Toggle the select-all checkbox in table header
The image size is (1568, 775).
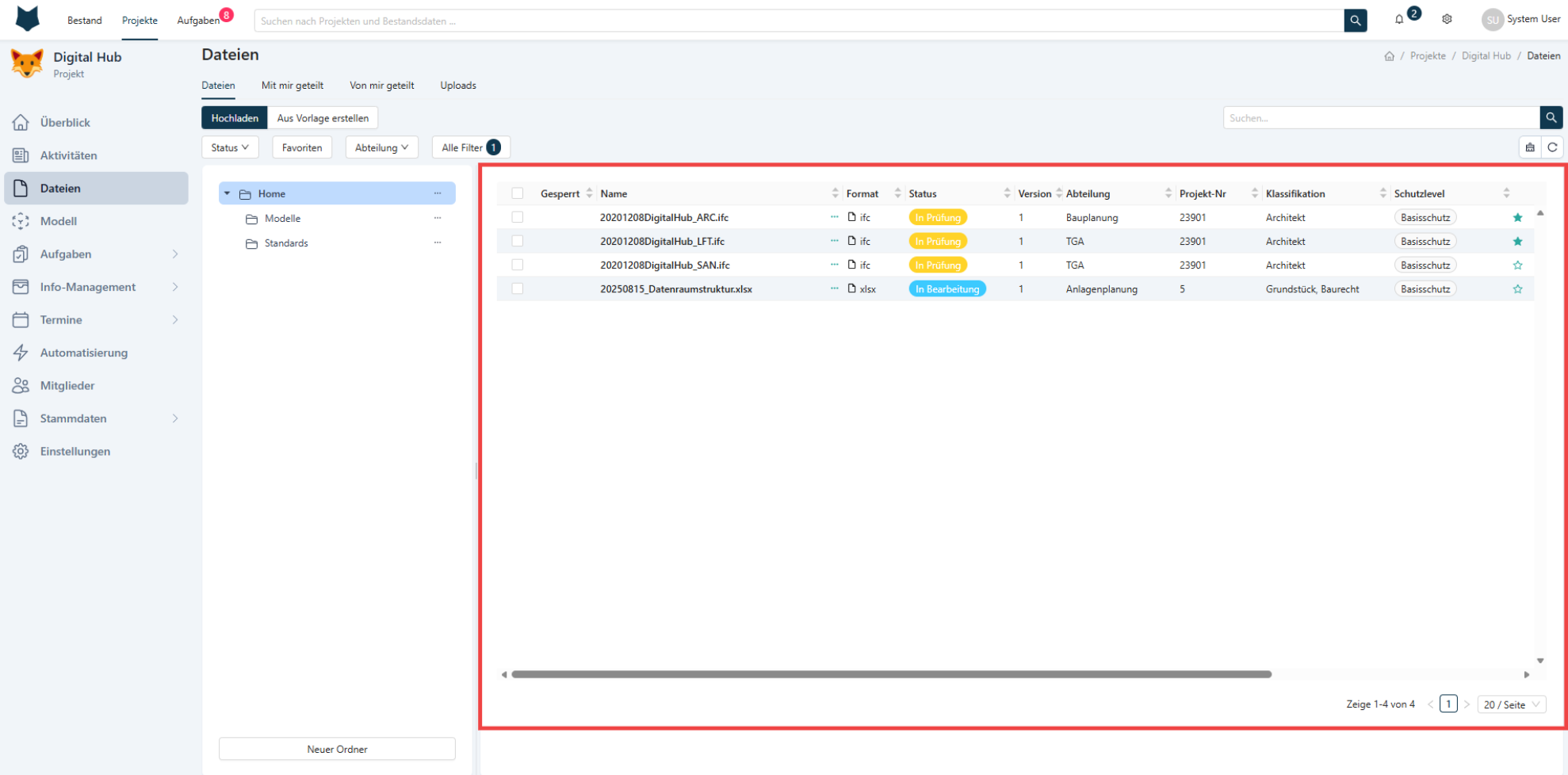518,193
